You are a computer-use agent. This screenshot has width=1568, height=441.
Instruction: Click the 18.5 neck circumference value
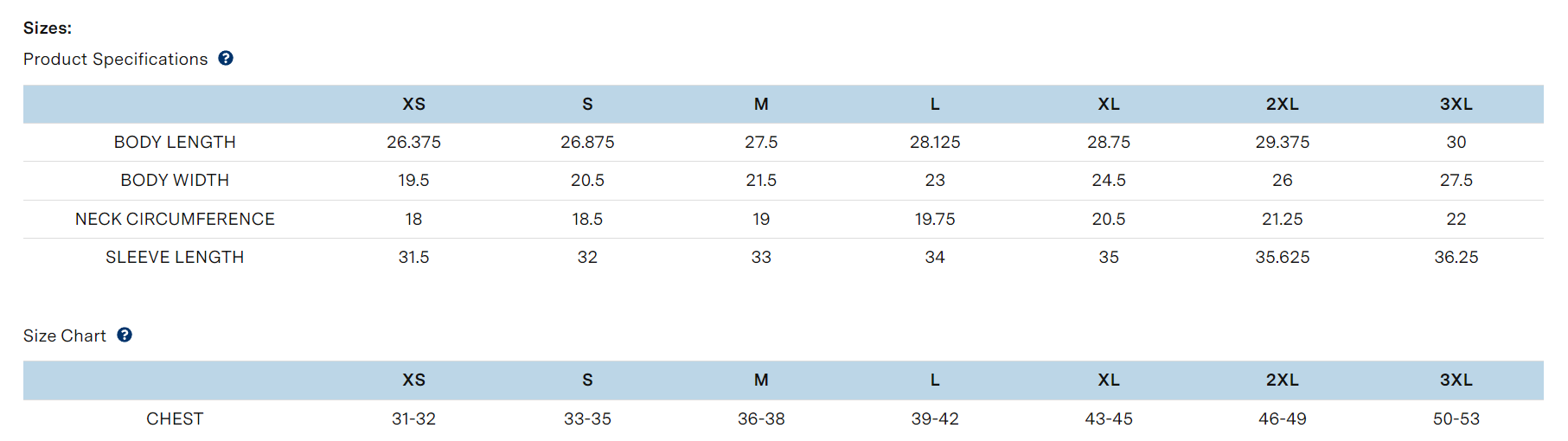(x=587, y=219)
